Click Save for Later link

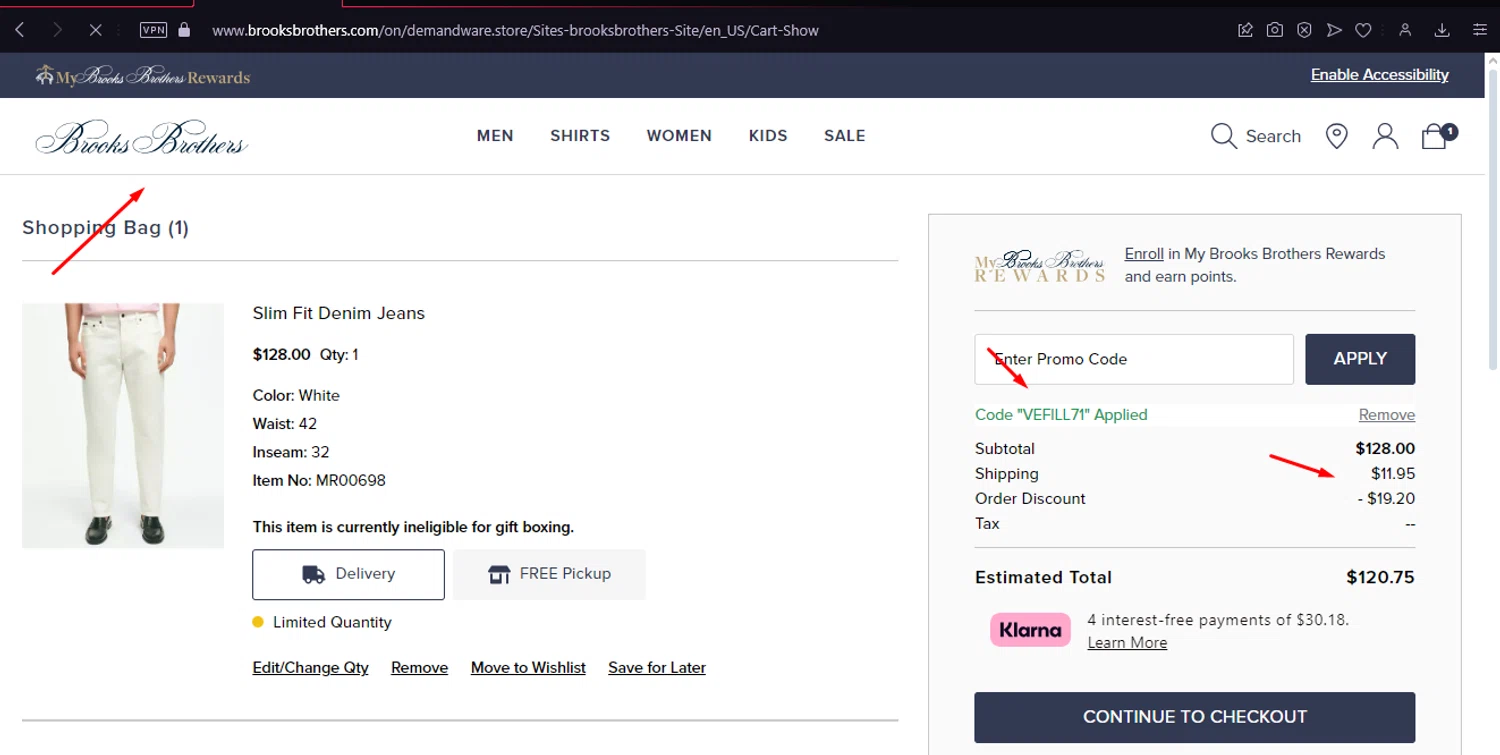657,668
